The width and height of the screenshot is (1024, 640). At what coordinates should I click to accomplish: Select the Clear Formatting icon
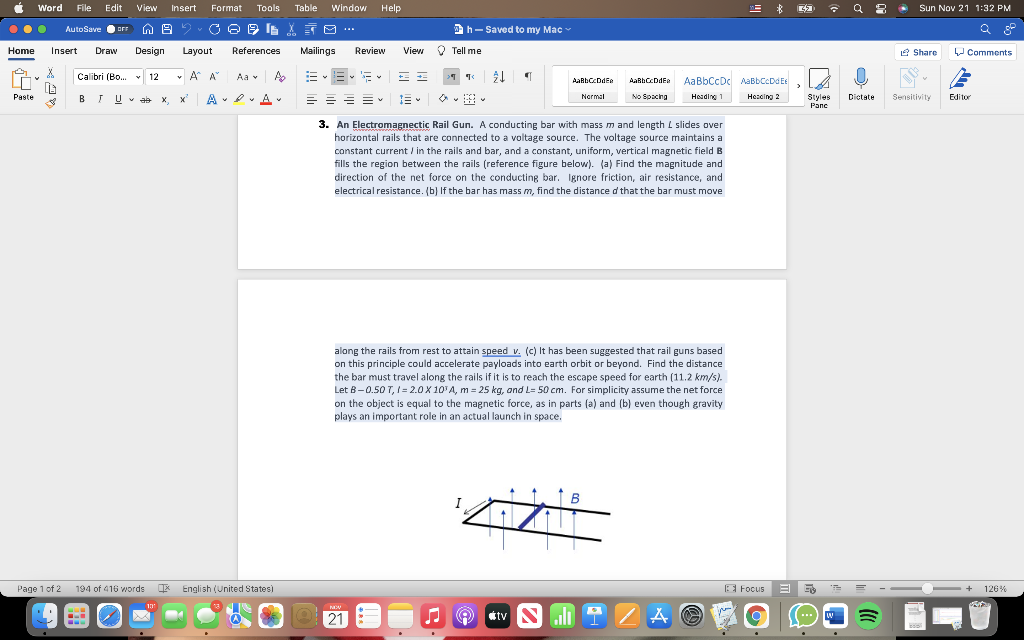click(x=279, y=77)
